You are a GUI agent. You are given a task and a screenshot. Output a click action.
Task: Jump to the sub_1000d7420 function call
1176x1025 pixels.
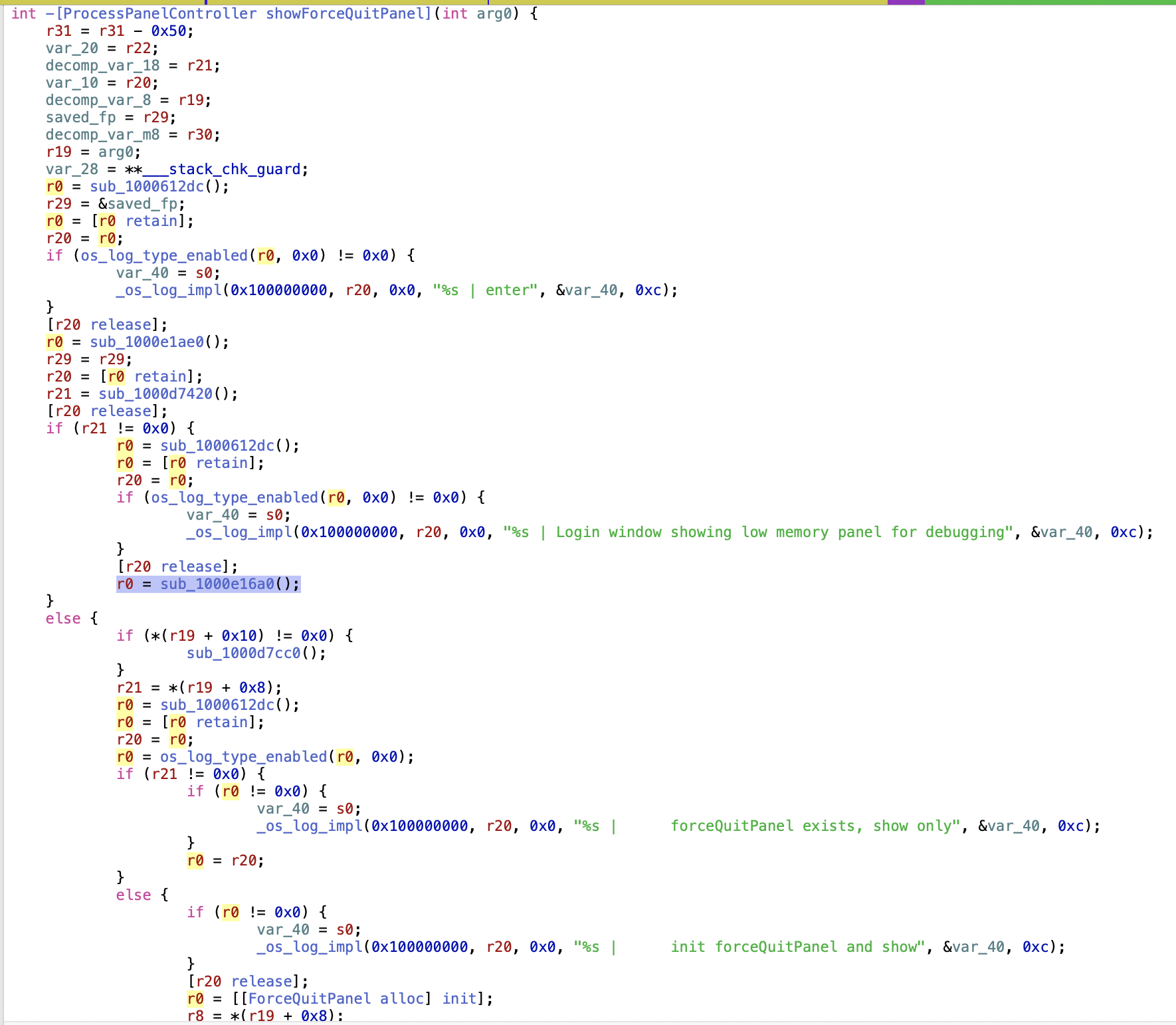[x=155, y=394]
